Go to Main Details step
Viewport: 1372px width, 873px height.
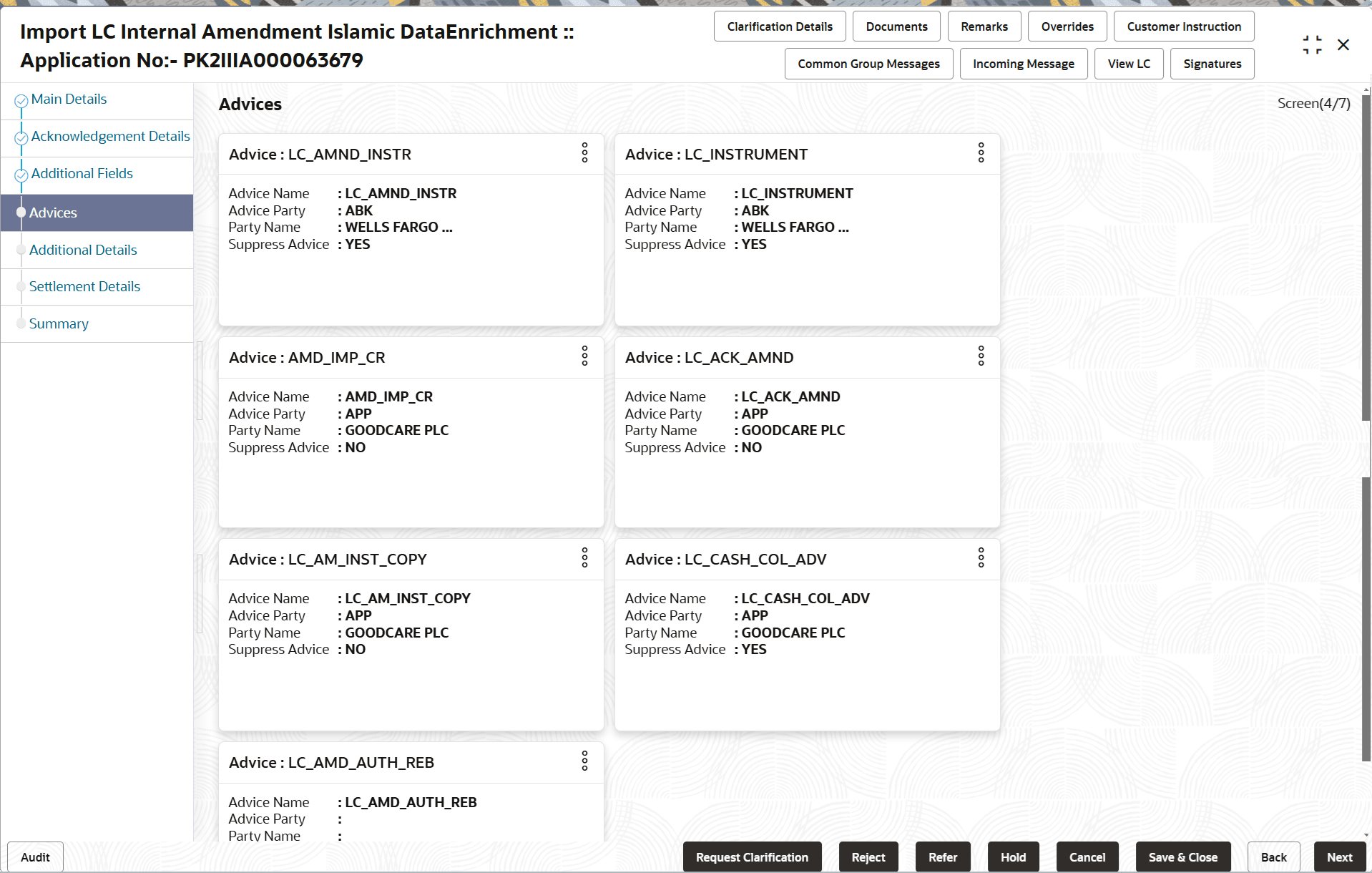[69, 99]
